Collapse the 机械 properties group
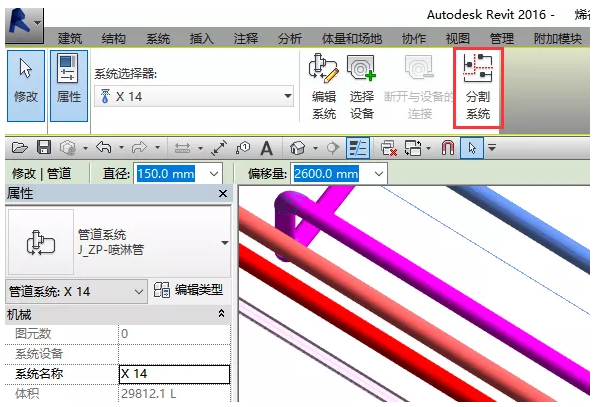This screenshot has width=596, height=407. click(222, 314)
